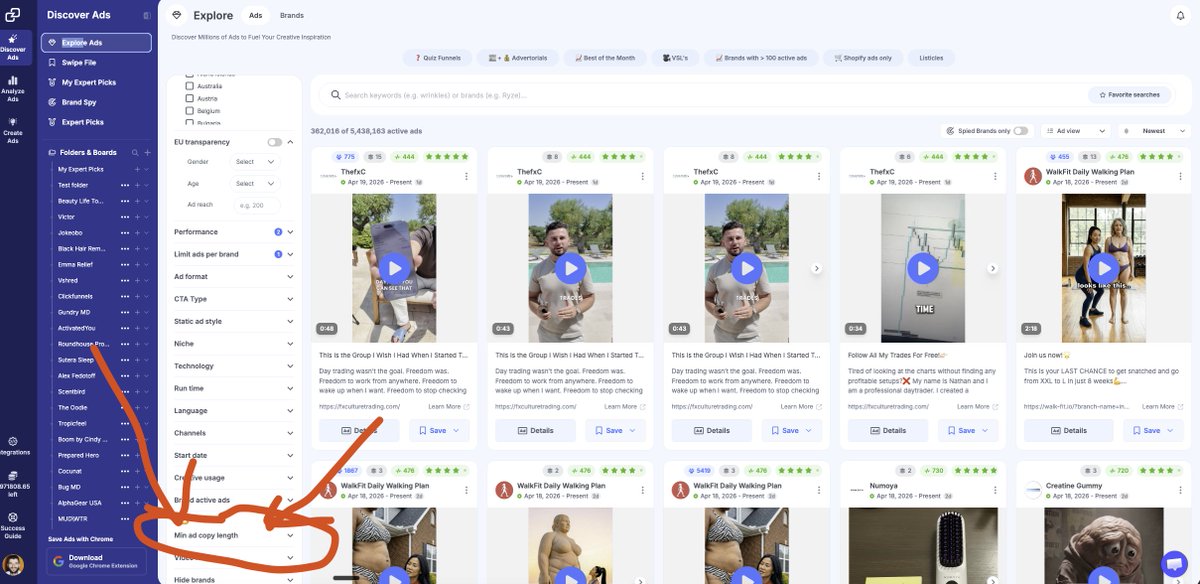This screenshot has width=1200, height=584.
Task: Click the Details button on the 0:48 ad card
Action: click(x=359, y=430)
